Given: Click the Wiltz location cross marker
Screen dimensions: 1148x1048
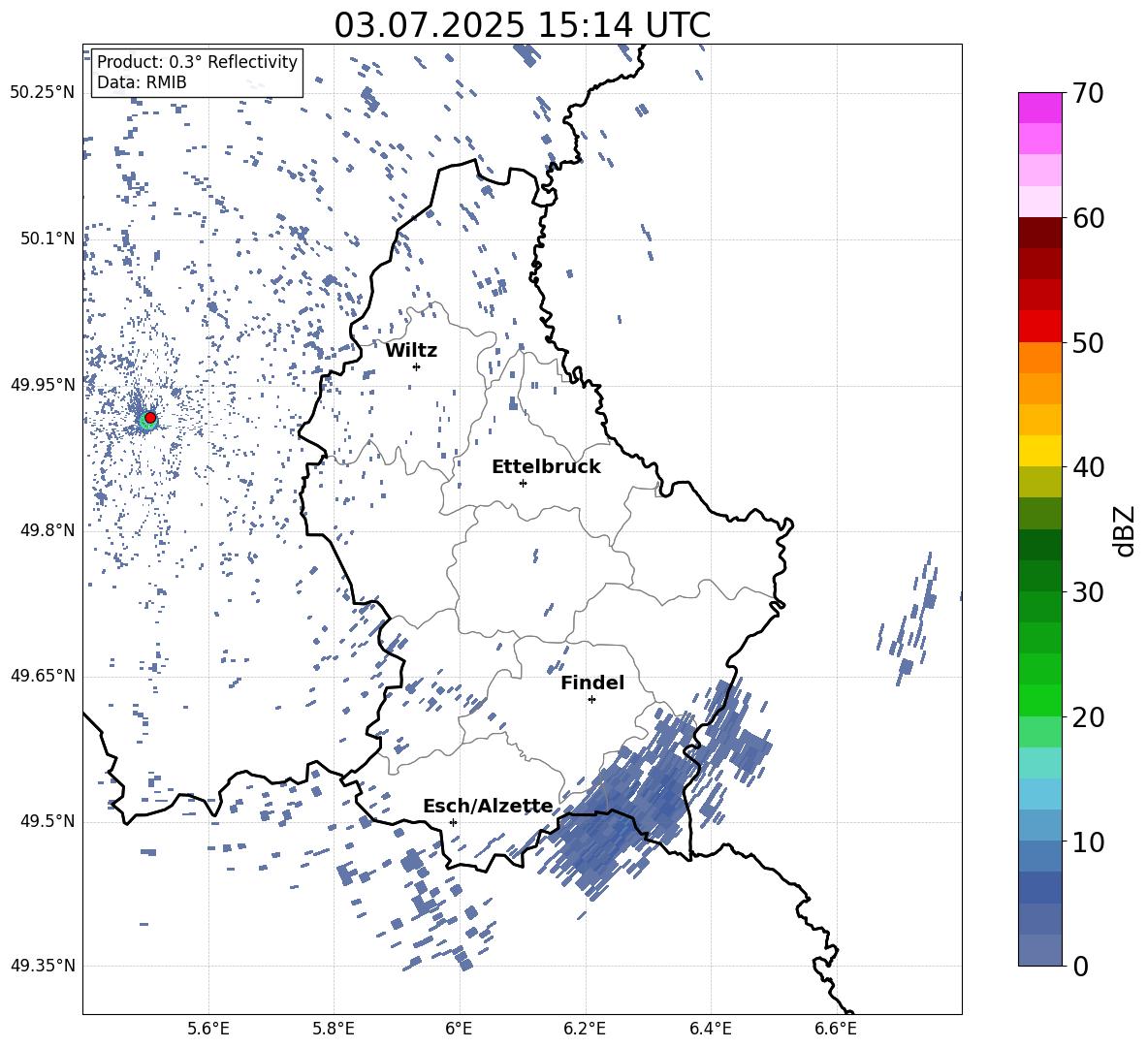Looking at the screenshot, I should tap(416, 366).
